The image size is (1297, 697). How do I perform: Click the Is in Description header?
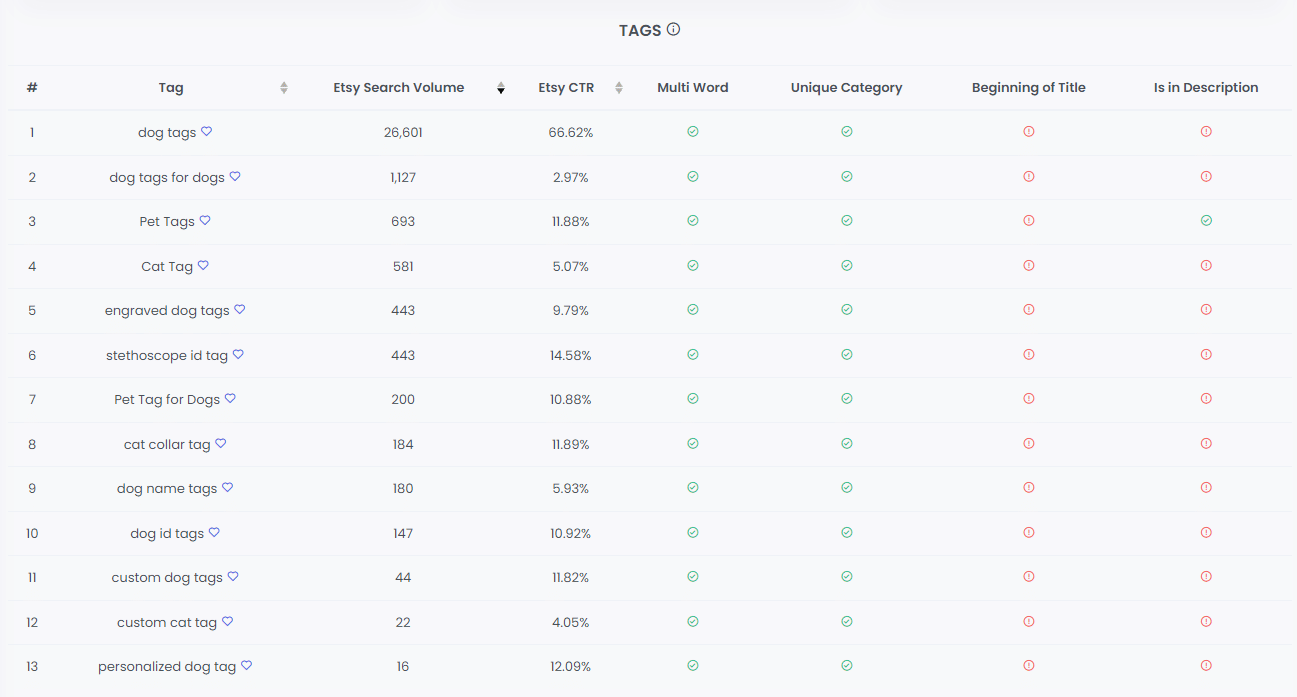coord(1206,88)
